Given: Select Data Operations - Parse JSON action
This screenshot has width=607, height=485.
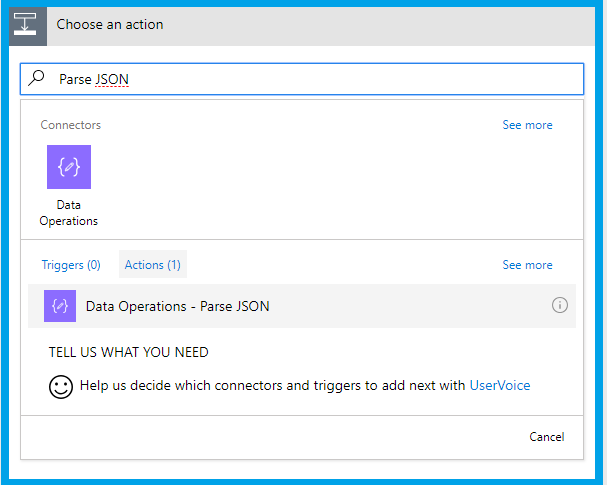Looking at the screenshot, I should [302, 306].
